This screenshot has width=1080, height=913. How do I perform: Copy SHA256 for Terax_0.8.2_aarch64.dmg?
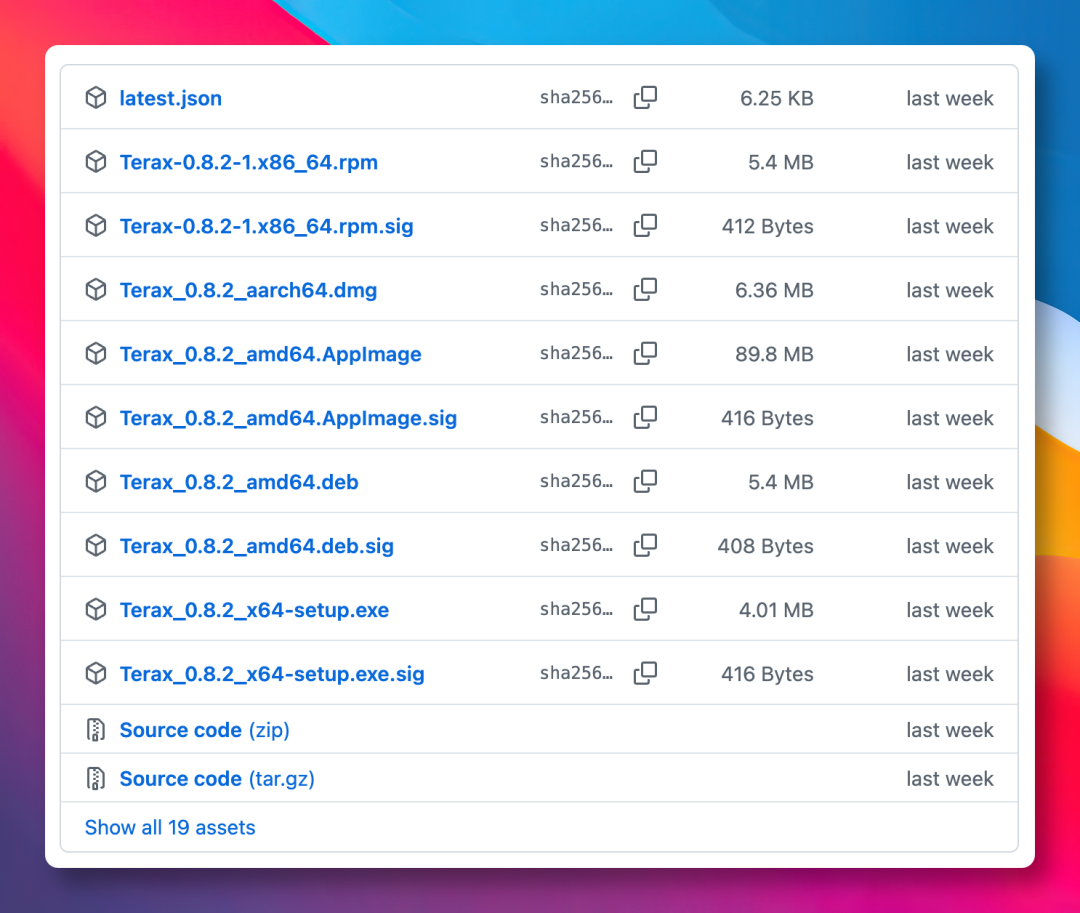(x=645, y=290)
